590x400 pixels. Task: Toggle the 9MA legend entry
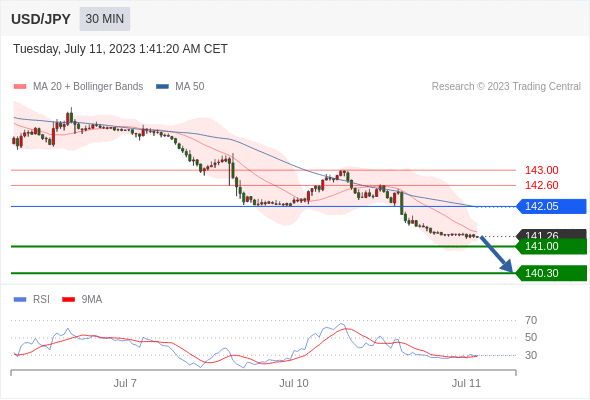pyautogui.click(x=82, y=300)
